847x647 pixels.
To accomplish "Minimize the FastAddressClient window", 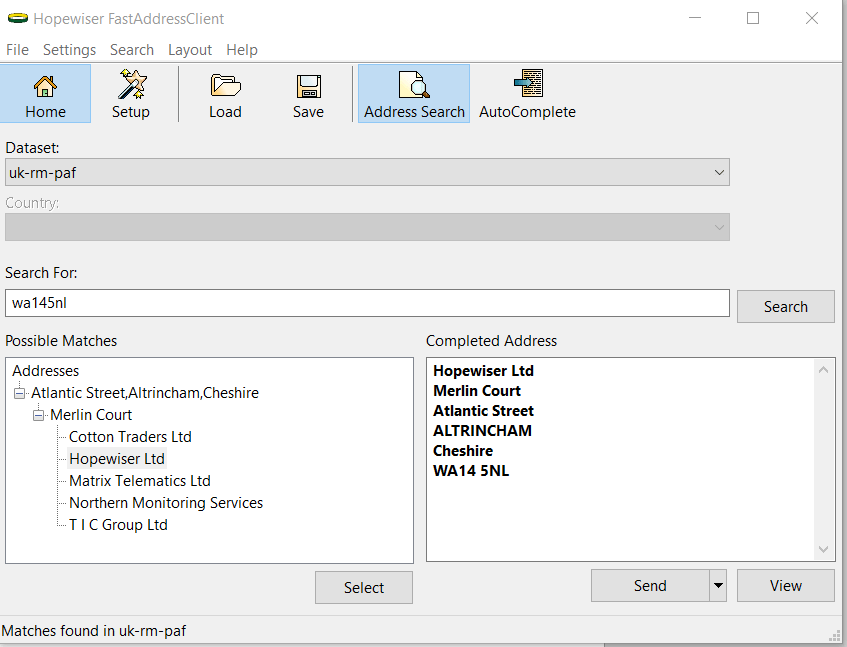I will (x=695, y=18).
